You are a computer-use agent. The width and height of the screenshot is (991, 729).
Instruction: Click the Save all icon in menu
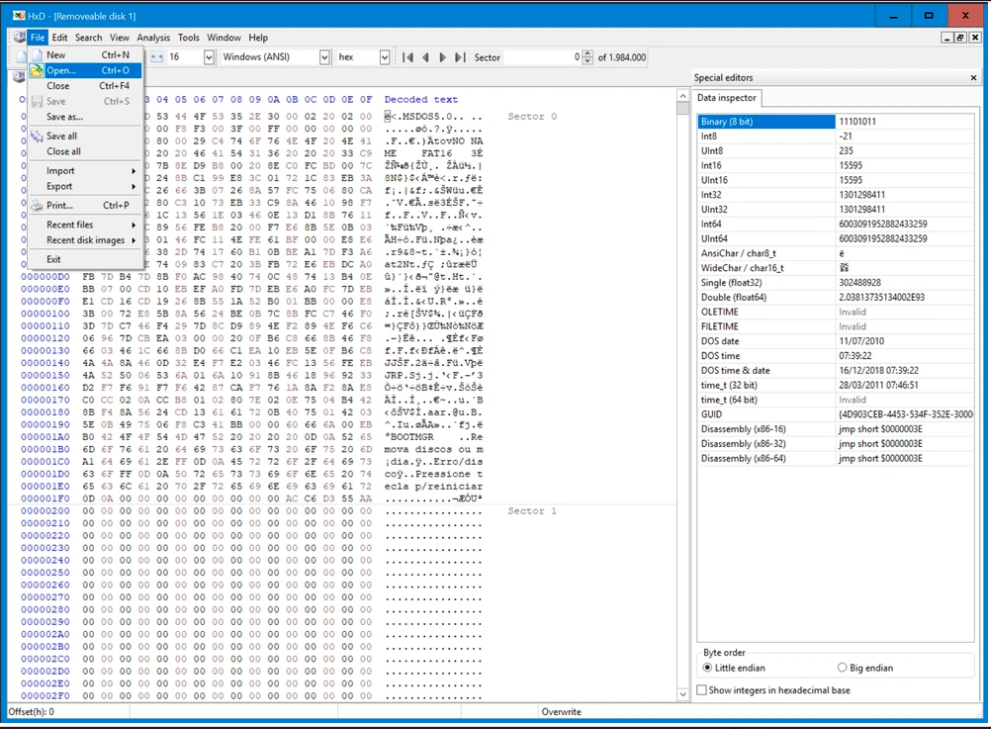pyautogui.click(x=36, y=136)
